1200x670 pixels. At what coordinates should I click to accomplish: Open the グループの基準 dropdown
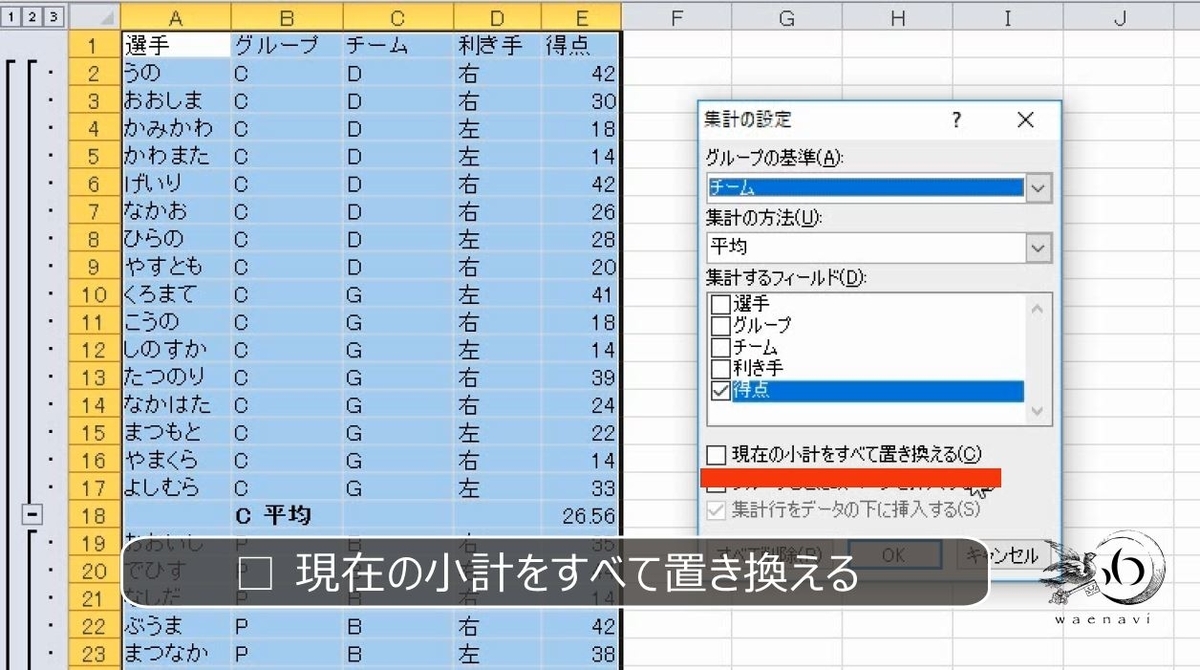tap(1037, 187)
